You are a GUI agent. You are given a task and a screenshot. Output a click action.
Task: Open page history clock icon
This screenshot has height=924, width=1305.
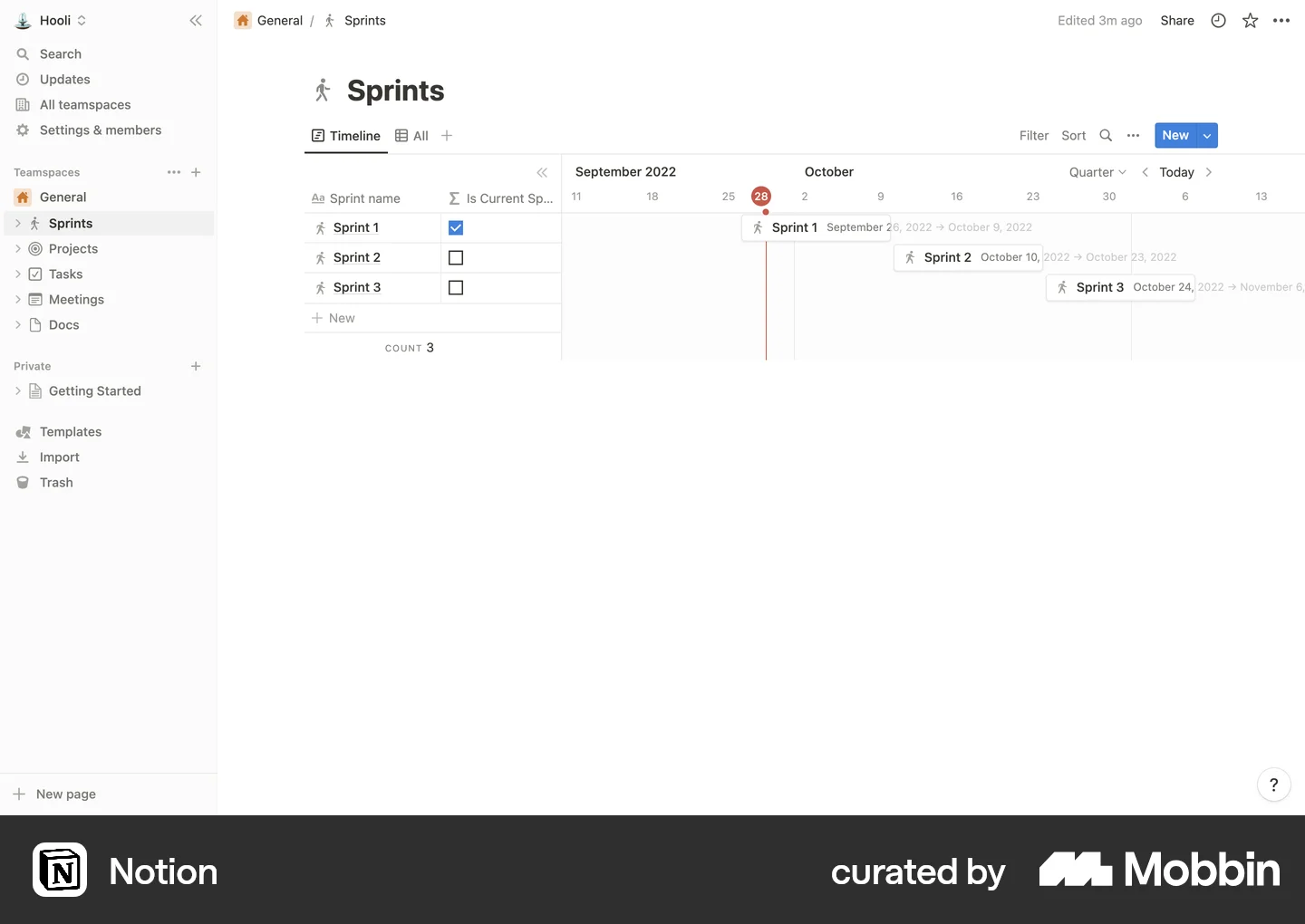pos(1218,20)
